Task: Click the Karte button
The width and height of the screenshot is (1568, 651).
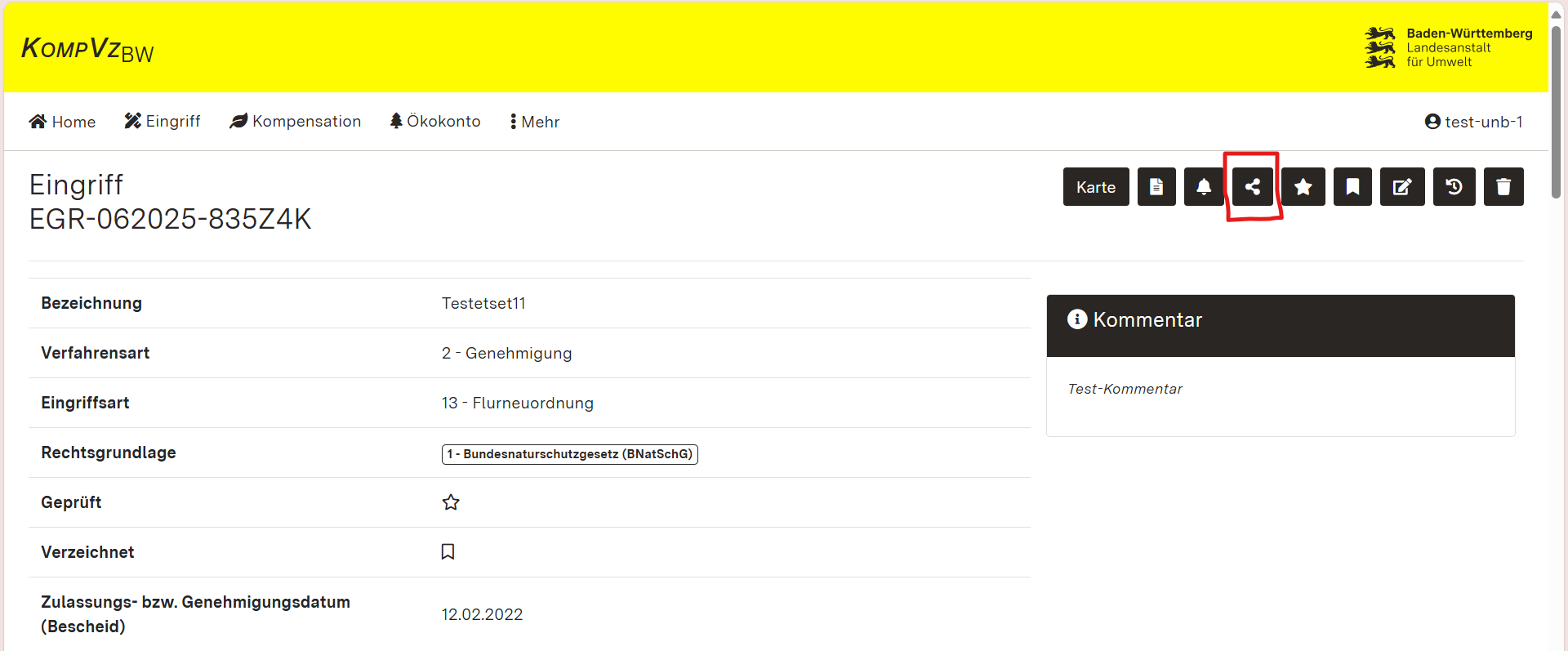Action: (1095, 187)
